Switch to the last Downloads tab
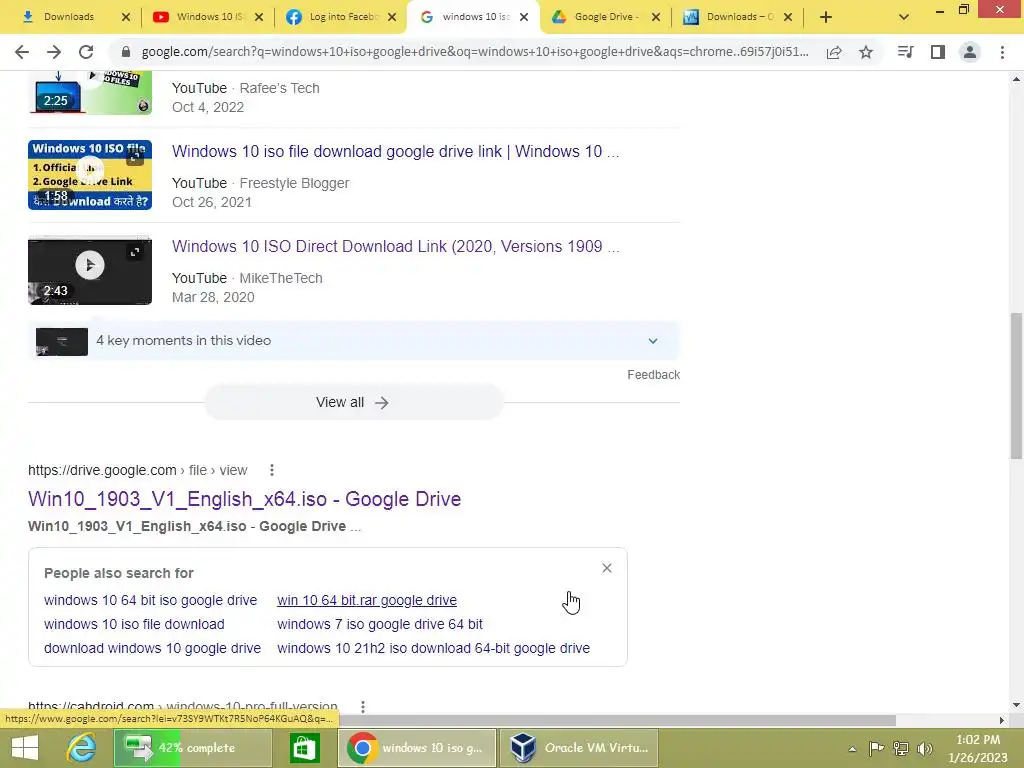Image resolution: width=1024 pixels, height=768 pixels. (739, 17)
